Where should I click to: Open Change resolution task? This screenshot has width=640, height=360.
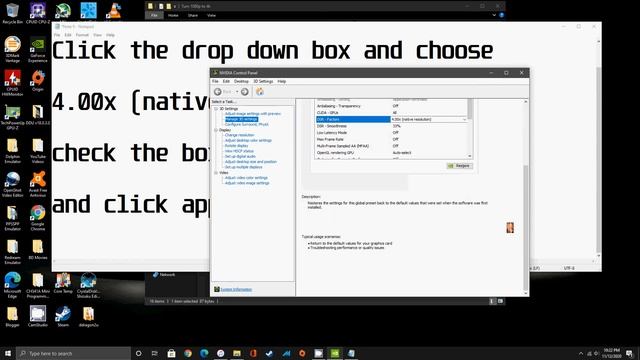point(239,135)
